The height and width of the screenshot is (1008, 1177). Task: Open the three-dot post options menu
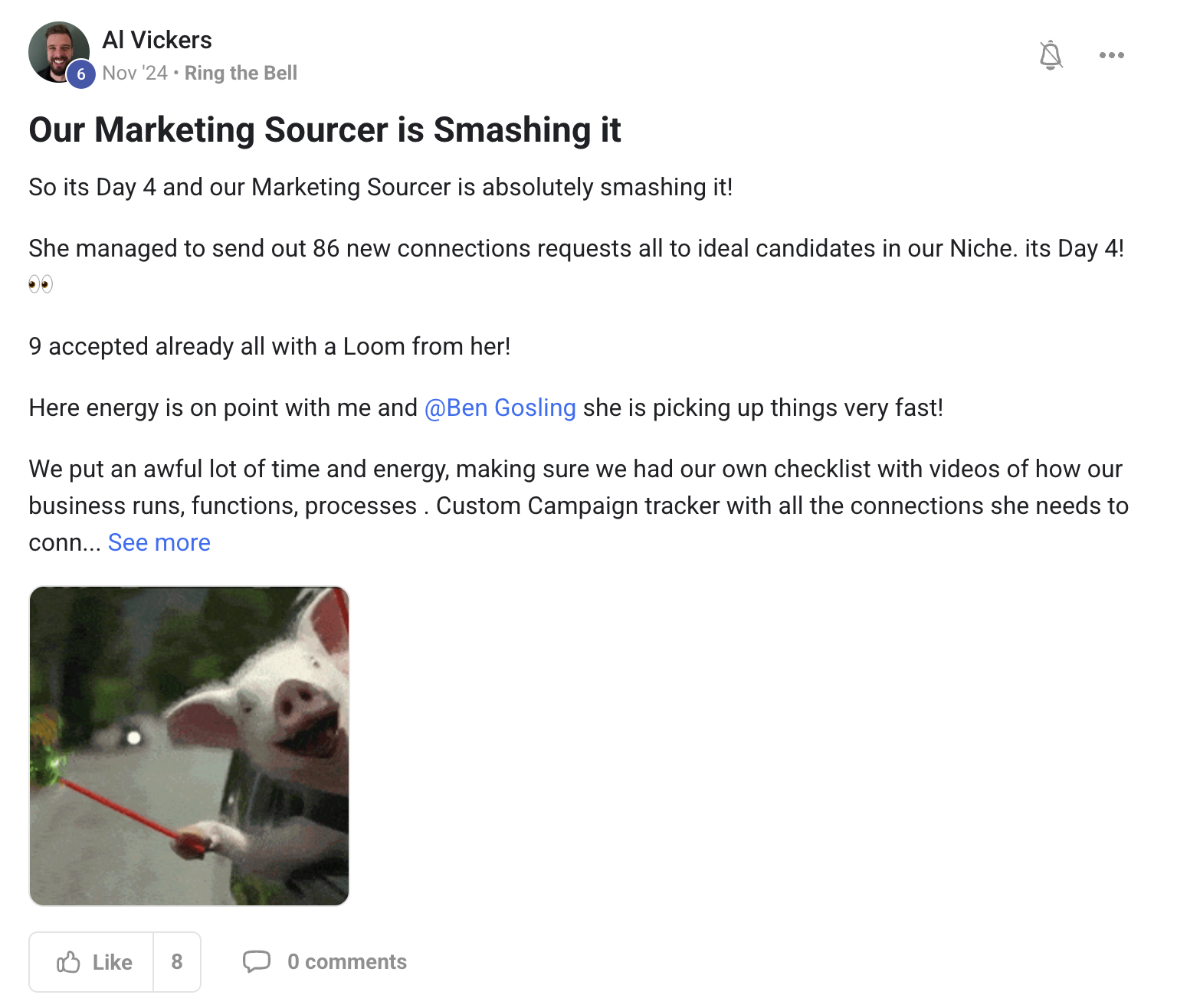tap(1111, 55)
